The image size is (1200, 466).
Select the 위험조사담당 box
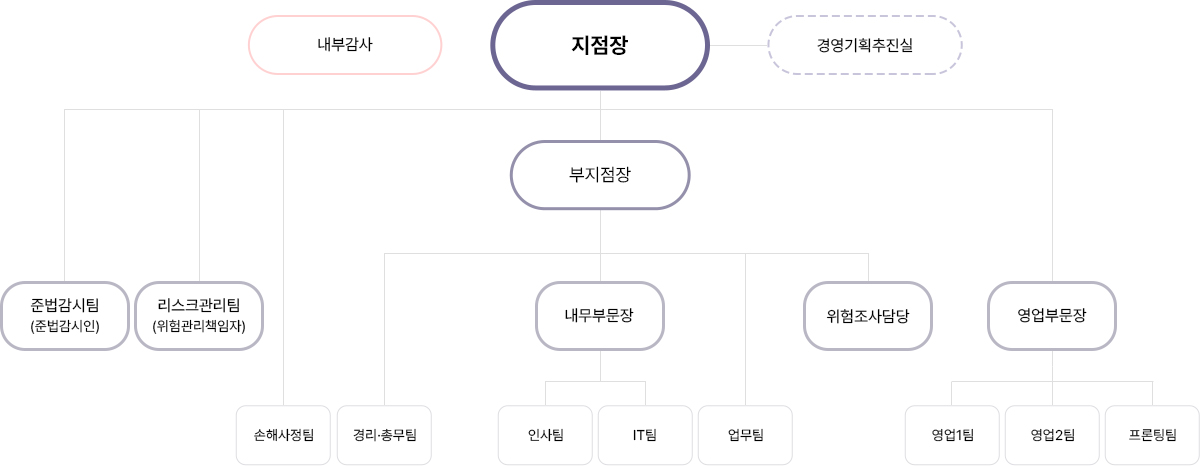[x=867, y=315]
